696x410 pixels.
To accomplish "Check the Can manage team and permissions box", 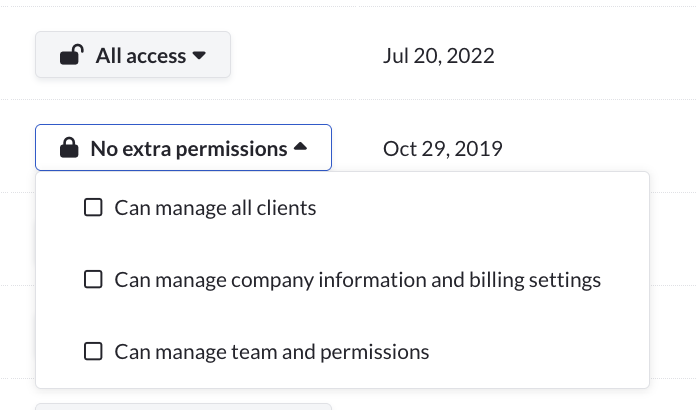I will [93, 352].
